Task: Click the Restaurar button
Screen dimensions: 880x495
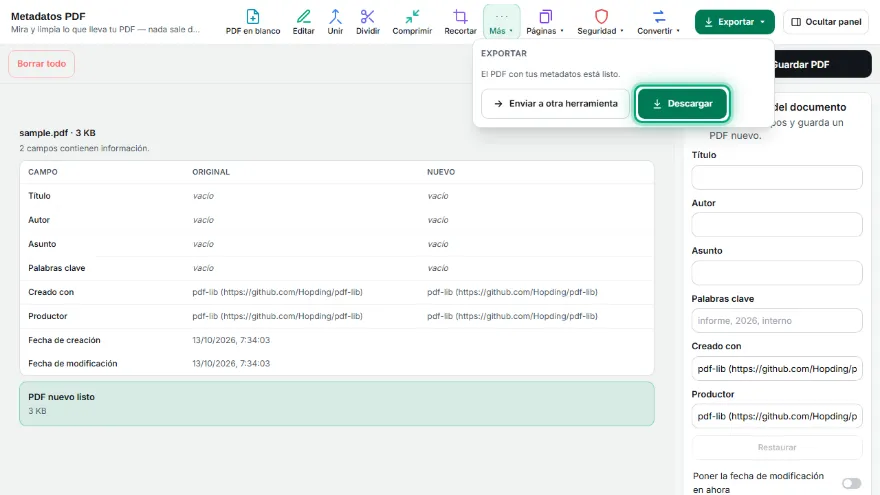Action: point(776,447)
